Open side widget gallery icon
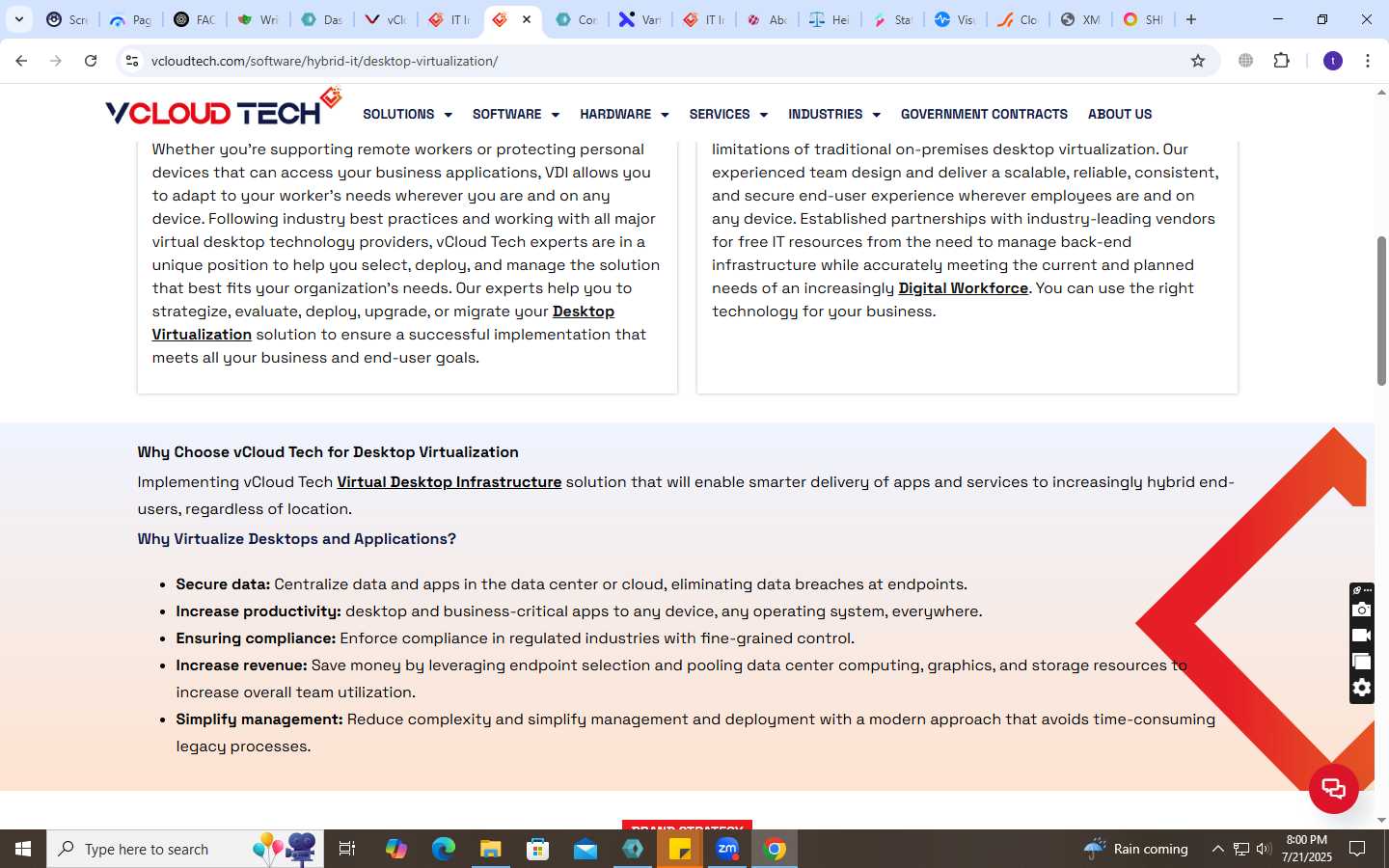 pos(1361,662)
